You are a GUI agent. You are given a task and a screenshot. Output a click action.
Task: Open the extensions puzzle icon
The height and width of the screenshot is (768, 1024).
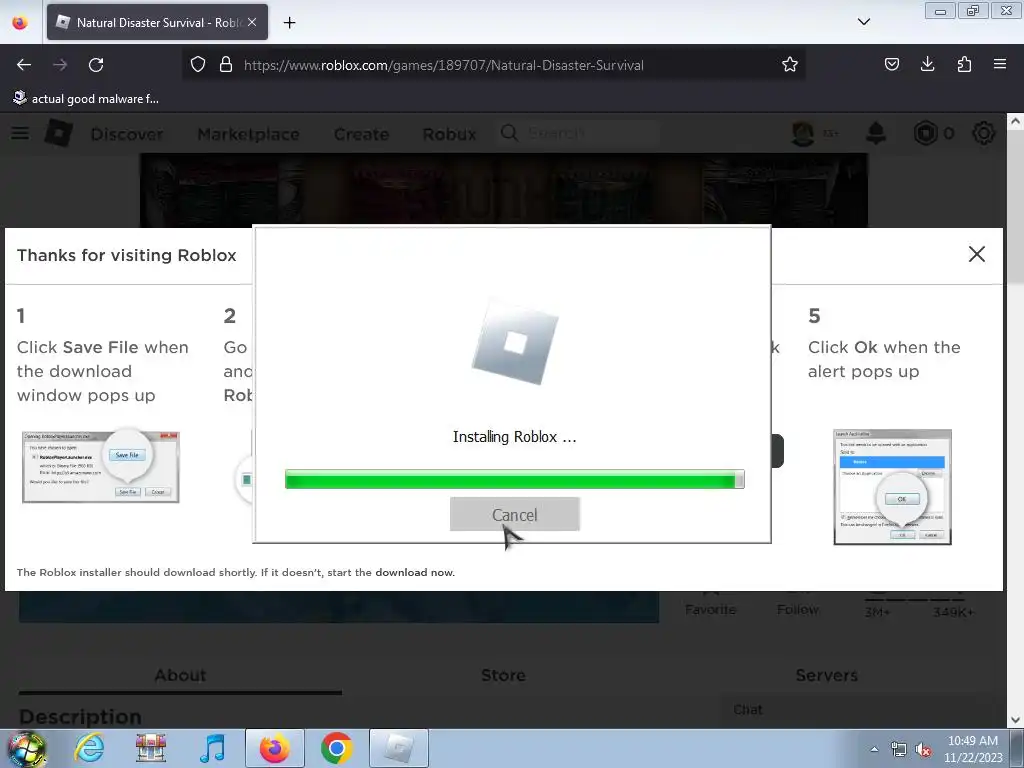pos(964,65)
